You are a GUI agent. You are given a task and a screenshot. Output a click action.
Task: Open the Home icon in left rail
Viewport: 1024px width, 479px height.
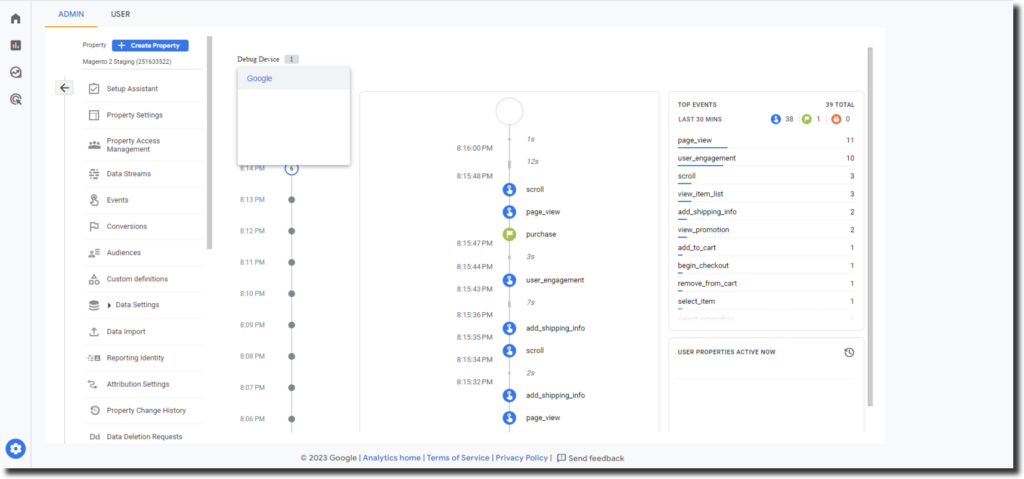(x=15, y=18)
